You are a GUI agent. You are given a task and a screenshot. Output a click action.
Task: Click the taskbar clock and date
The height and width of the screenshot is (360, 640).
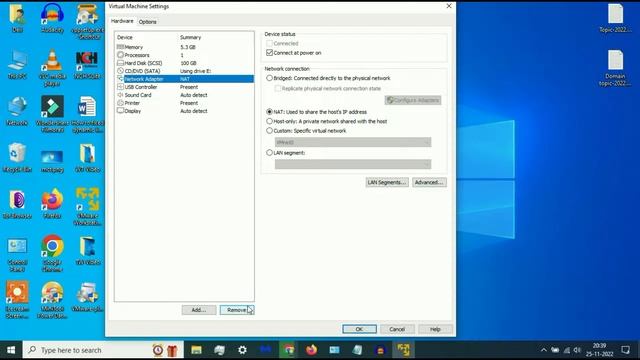point(600,350)
